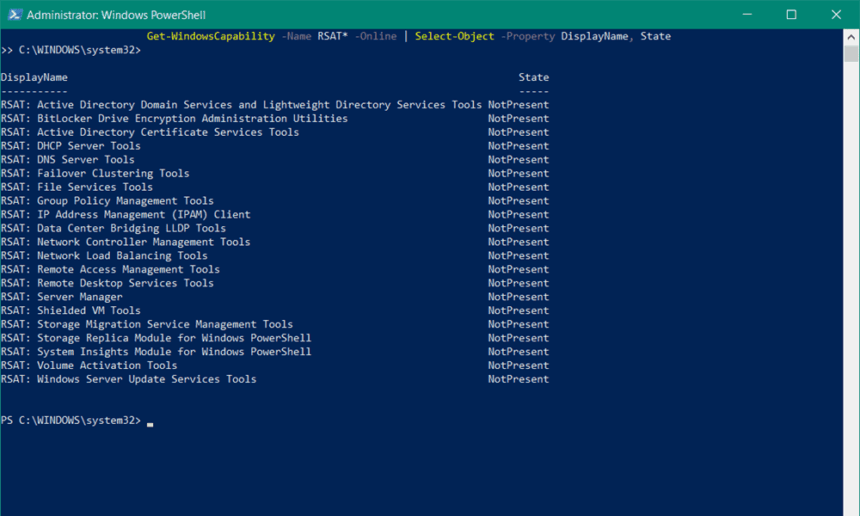This screenshot has height=516, width=860.
Task: Maximize the PowerShell window
Action: pos(791,15)
